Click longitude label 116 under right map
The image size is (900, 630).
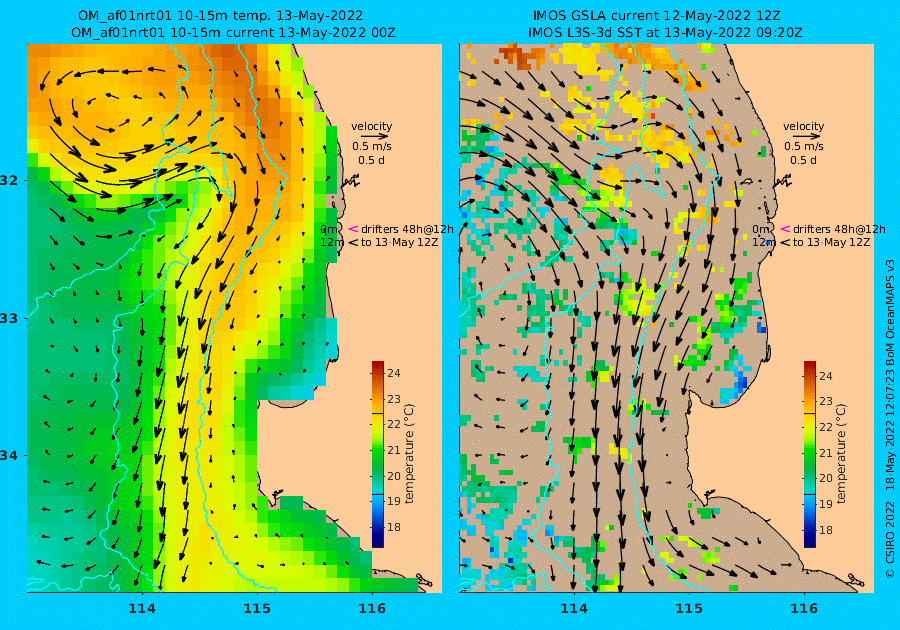(804, 608)
